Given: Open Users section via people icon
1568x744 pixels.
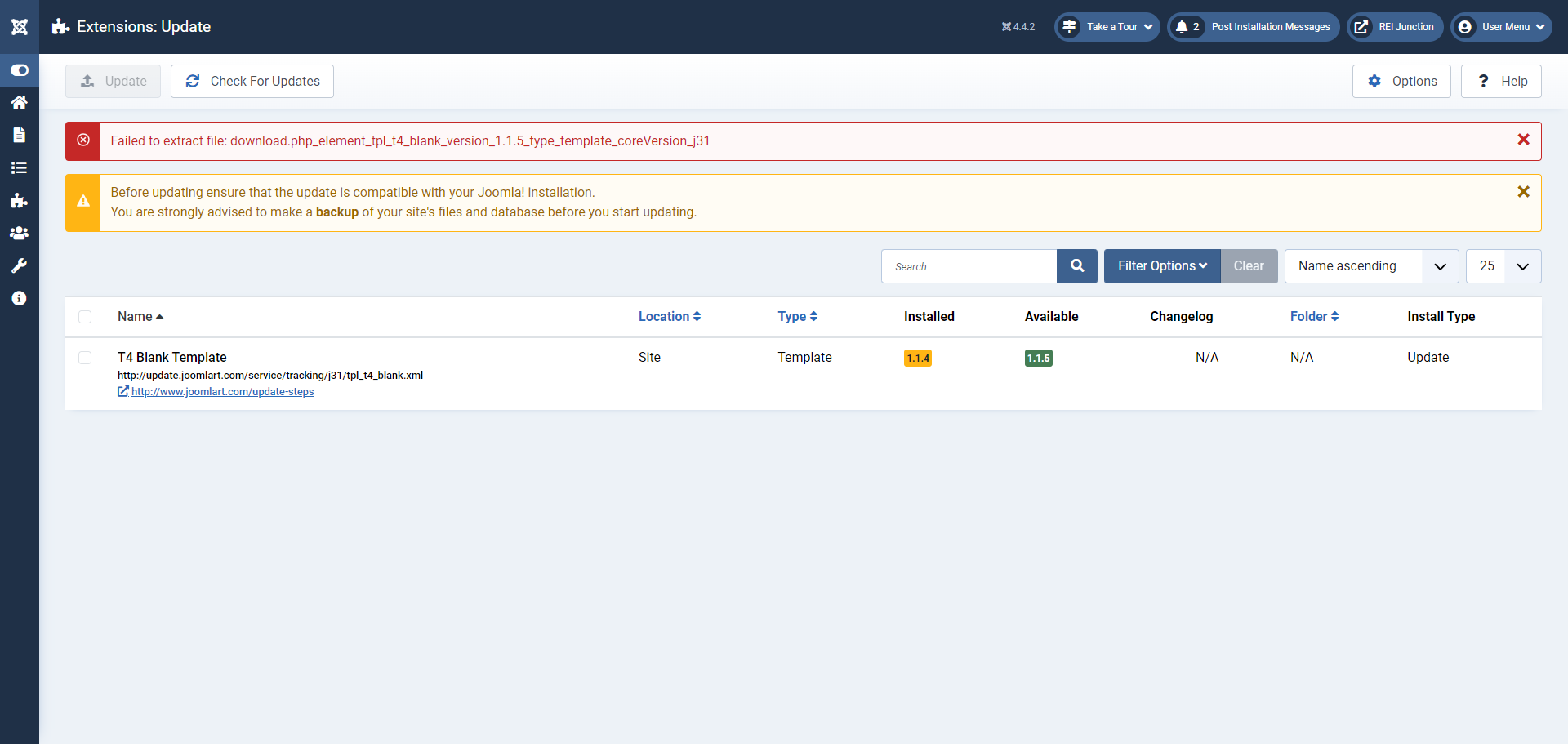Looking at the screenshot, I should coord(20,233).
